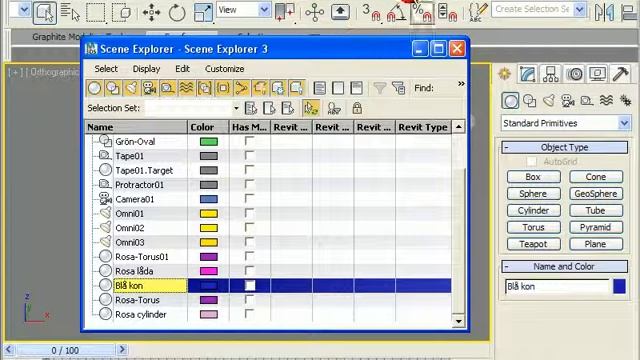640x360 pixels.
Task: Click the lock icon in Scene Explorer
Action: (357, 108)
